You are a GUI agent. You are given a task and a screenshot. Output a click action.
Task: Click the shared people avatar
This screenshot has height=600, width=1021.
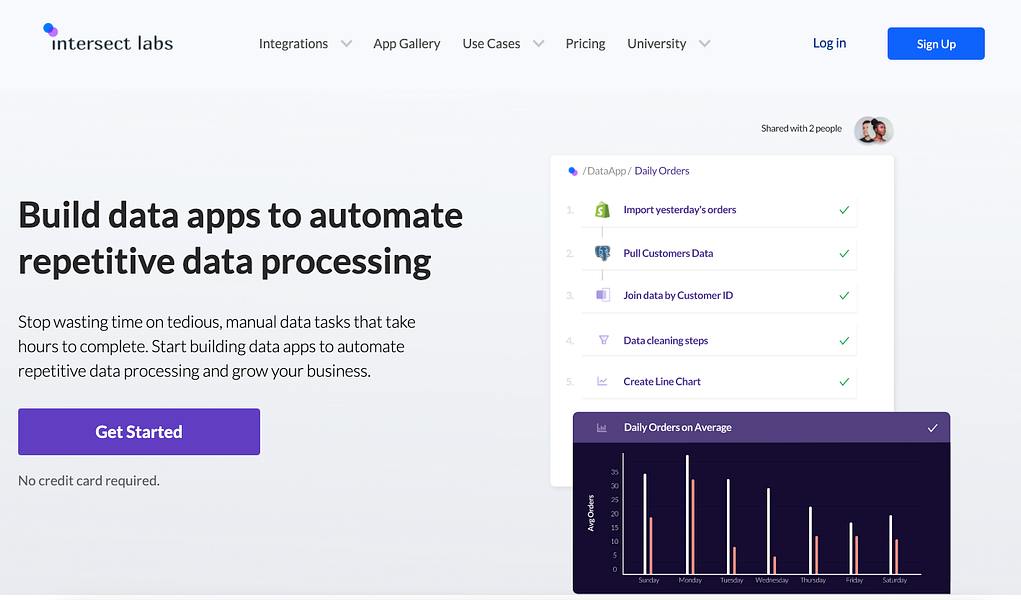point(874,130)
